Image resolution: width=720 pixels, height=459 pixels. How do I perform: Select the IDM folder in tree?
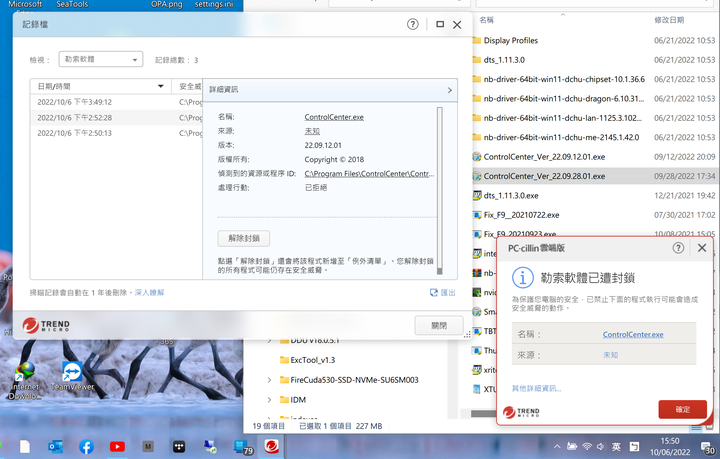(293, 400)
